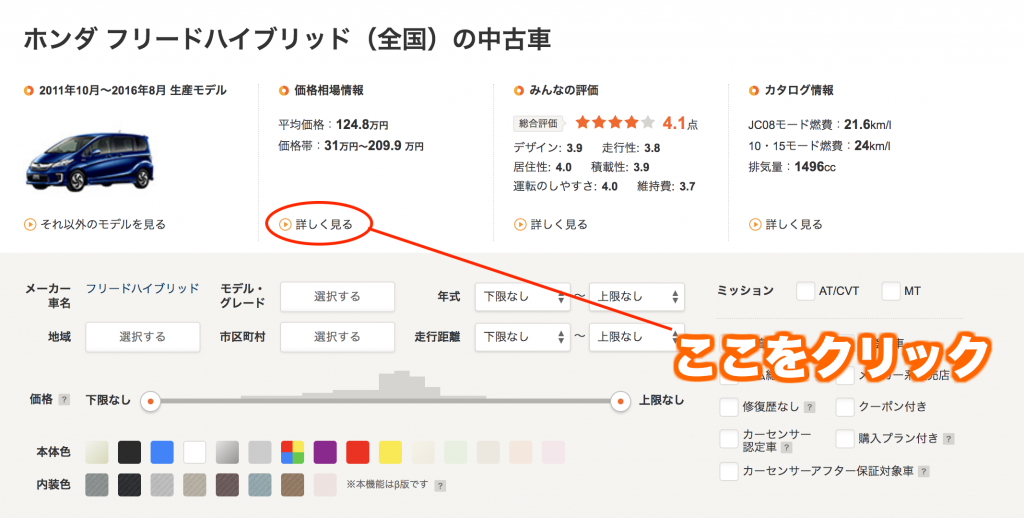Enable the 修復歴なし checkbox
1024x518 pixels.
729,406
